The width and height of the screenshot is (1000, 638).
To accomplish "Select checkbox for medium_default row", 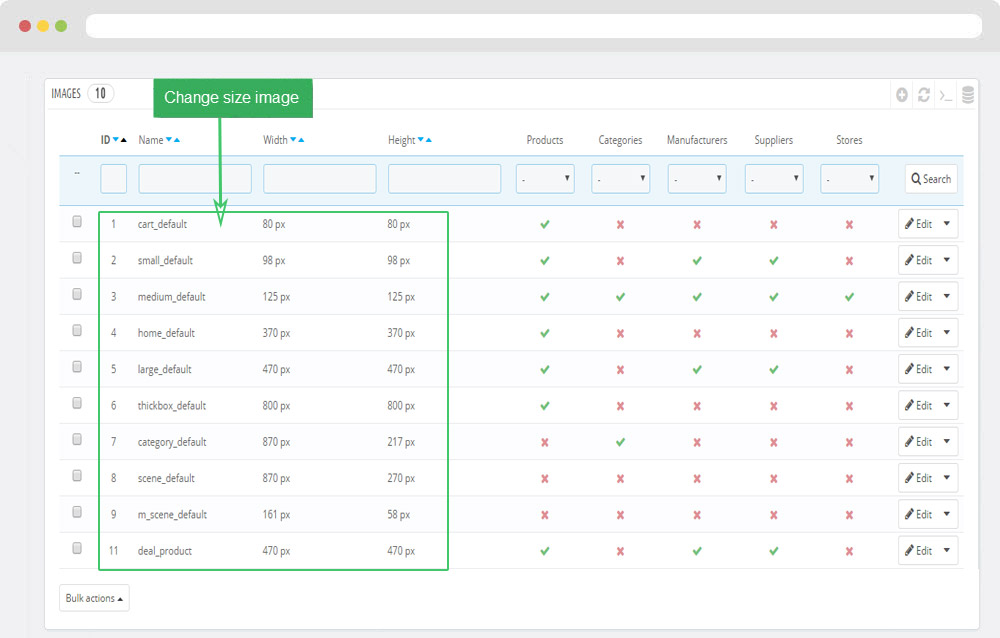I will click(77, 294).
